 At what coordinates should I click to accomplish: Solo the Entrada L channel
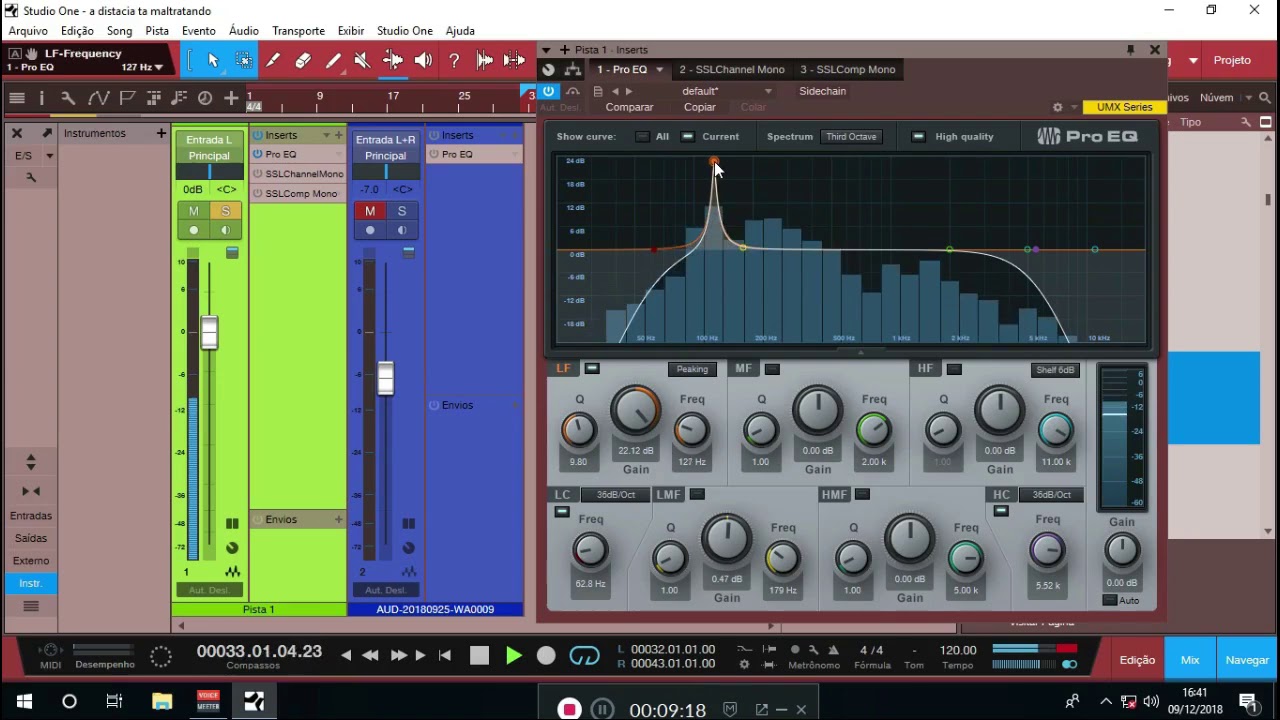coord(226,211)
